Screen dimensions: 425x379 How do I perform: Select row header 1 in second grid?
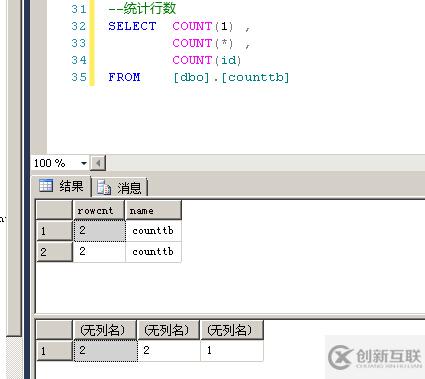(54, 351)
